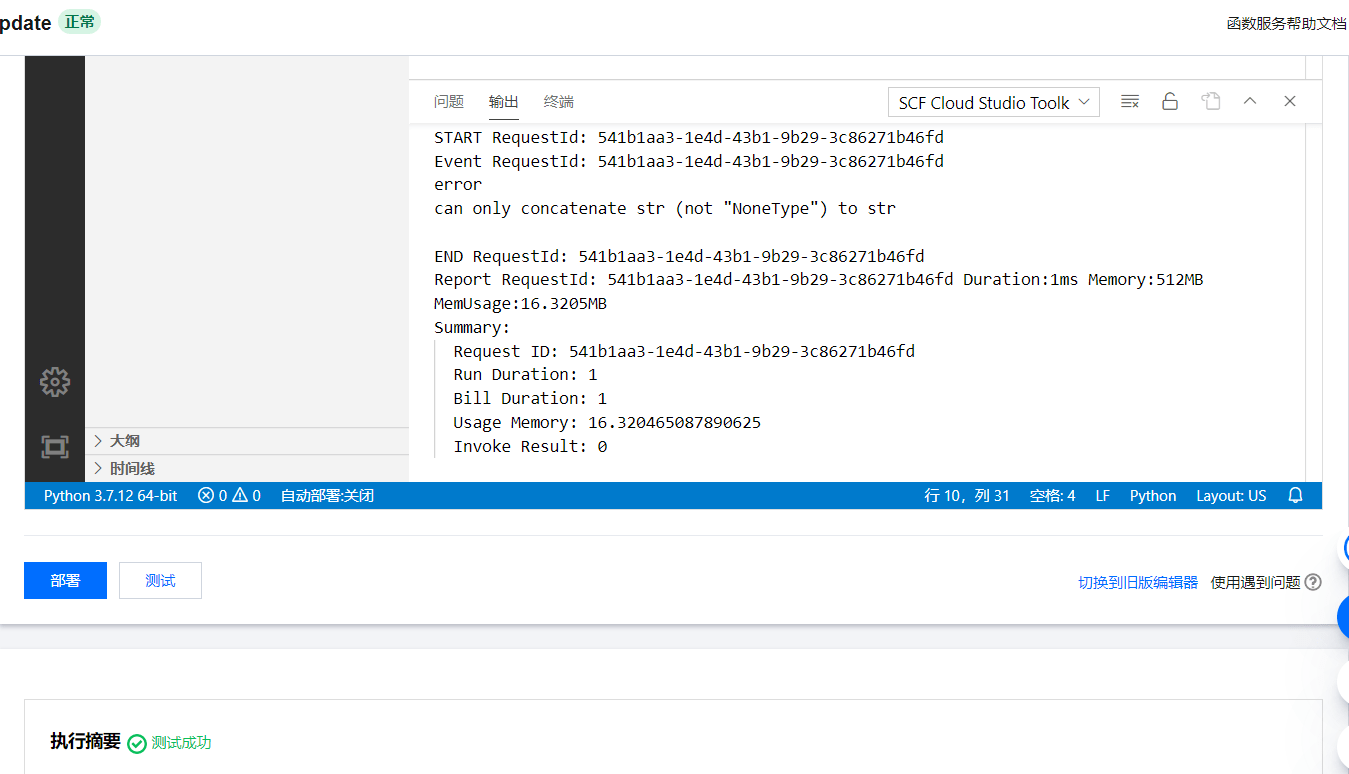Click the Report RequestId line
Viewport: 1349px width, 774px height.
click(x=819, y=279)
